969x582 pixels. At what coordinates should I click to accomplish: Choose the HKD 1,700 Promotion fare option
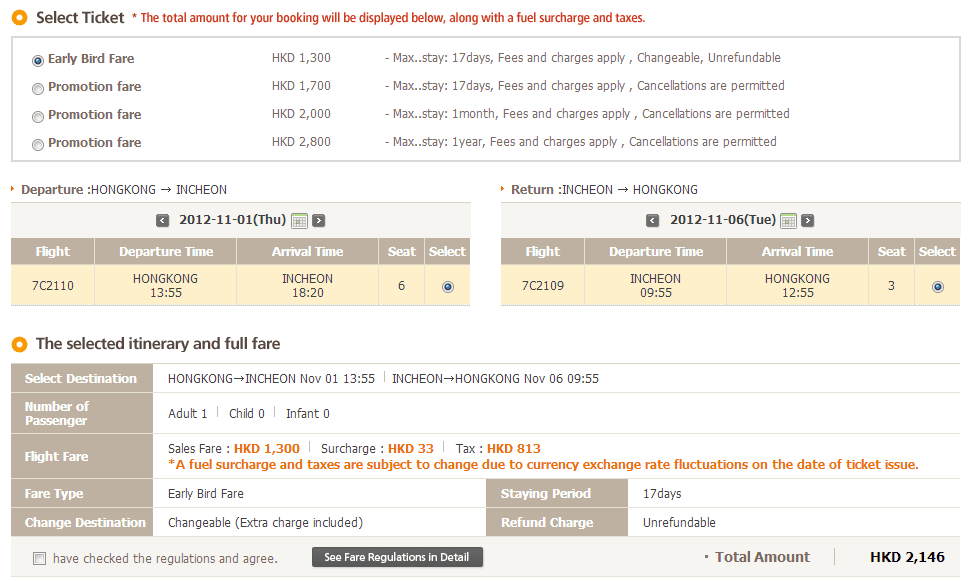(x=38, y=88)
